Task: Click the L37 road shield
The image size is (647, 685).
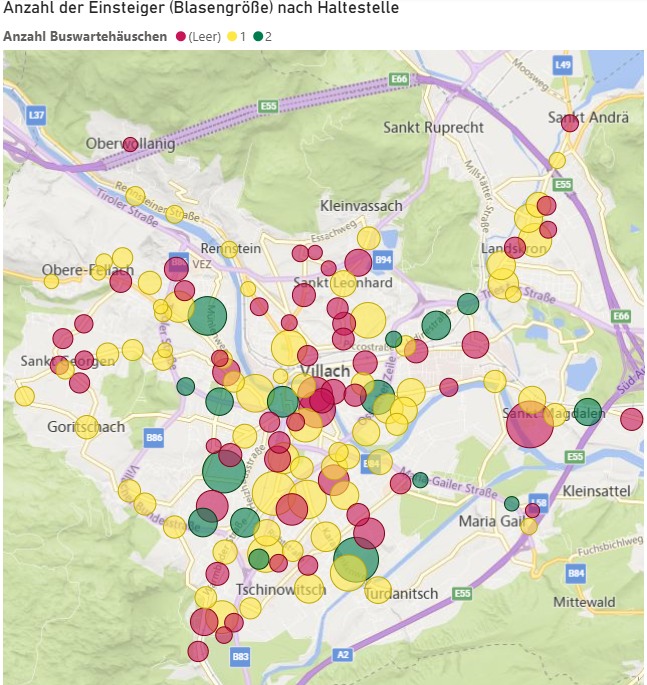Action: [37, 116]
